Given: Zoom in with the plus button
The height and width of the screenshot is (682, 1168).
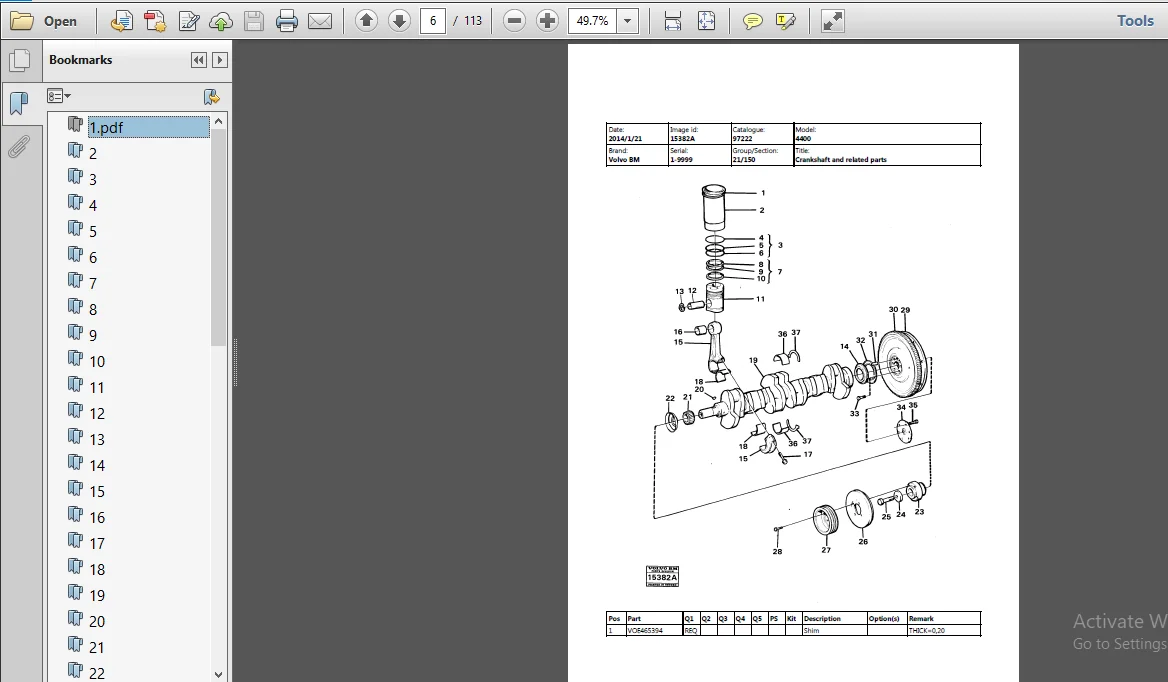Looking at the screenshot, I should (x=548, y=21).
